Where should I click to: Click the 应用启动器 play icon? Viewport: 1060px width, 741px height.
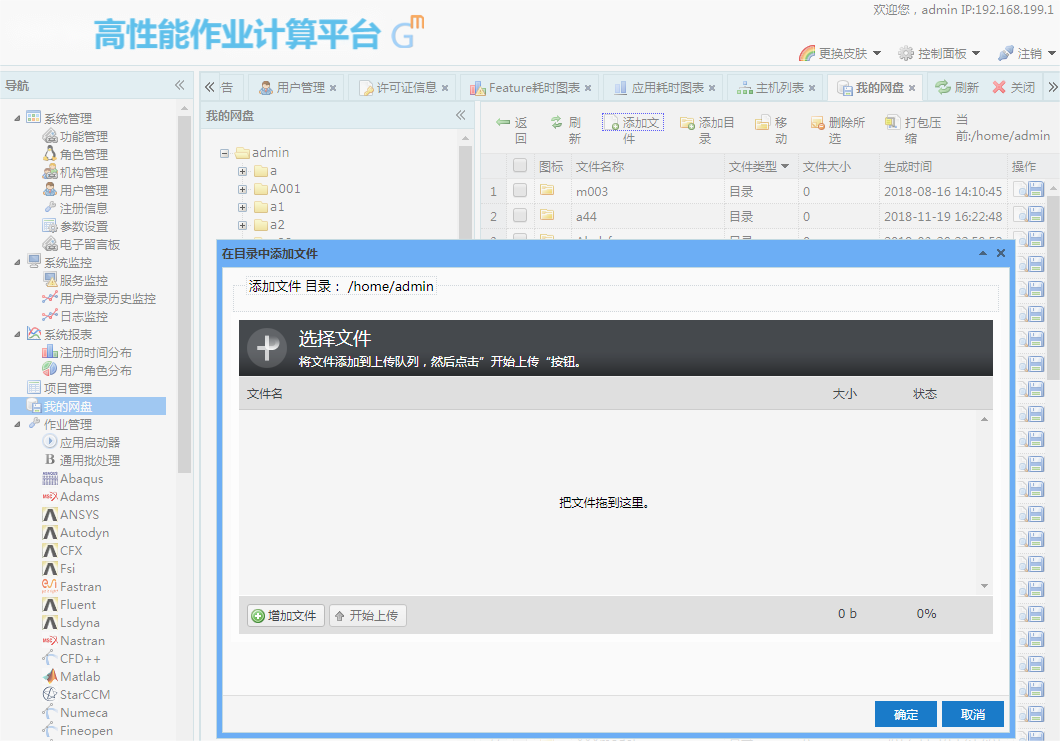click(x=50, y=441)
